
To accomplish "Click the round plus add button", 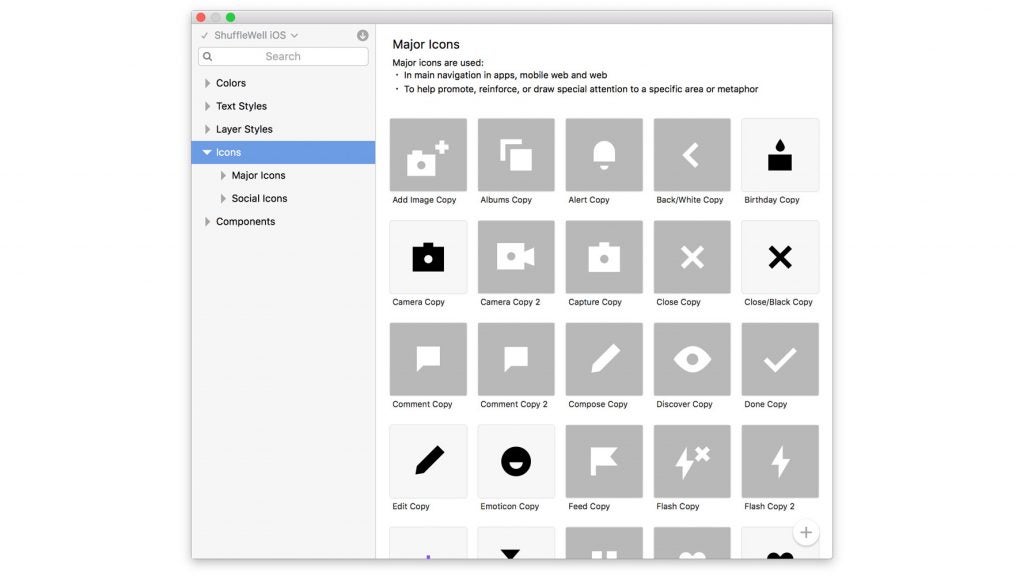I will coord(806,533).
